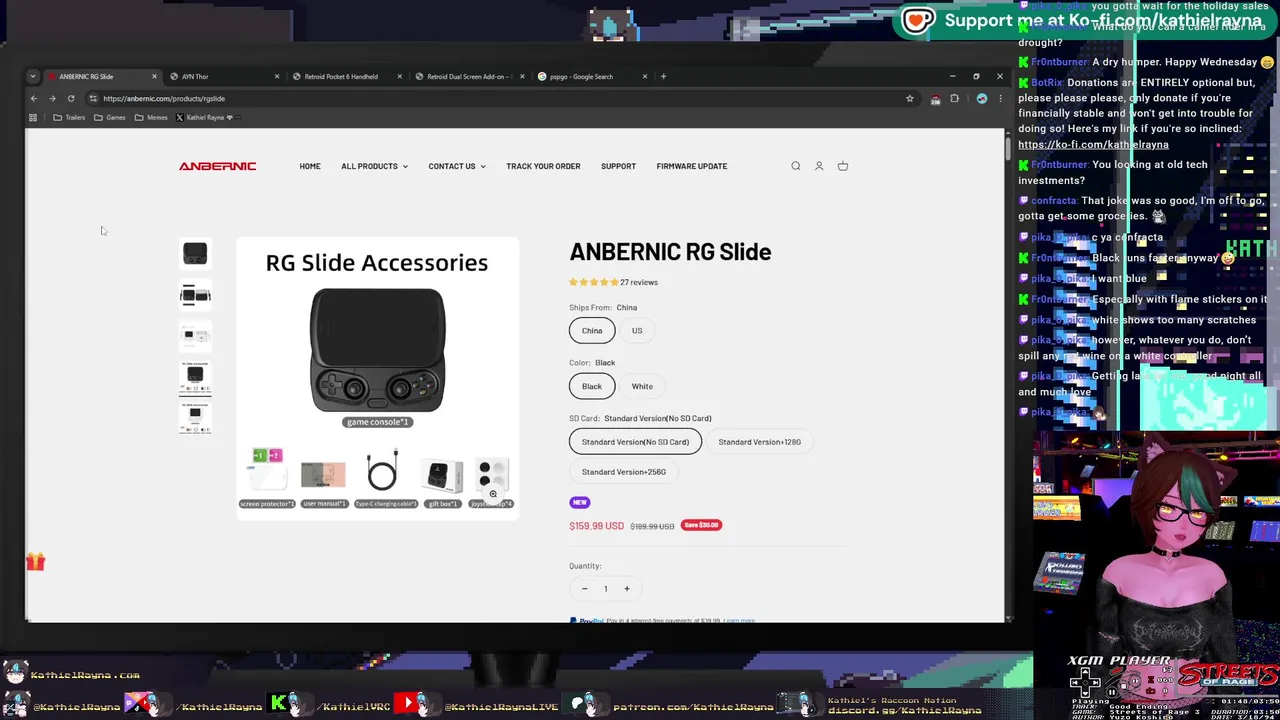Open the Games bookmarks folder
The height and width of the screenshot is (720, 1280).
click(110, 117)
